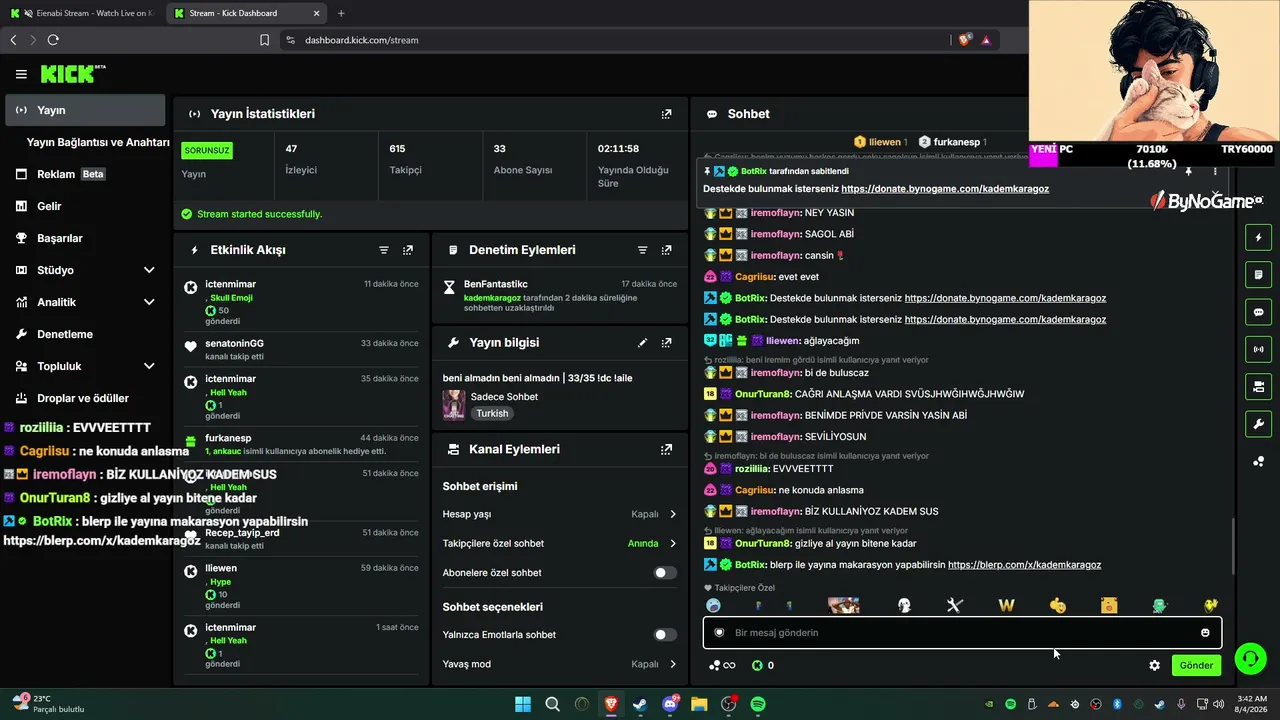The width and height of the screenshot is (1280, 720).
Task: Reload the dashboard page
Action: pyautogui.click(x=53, y=40)
